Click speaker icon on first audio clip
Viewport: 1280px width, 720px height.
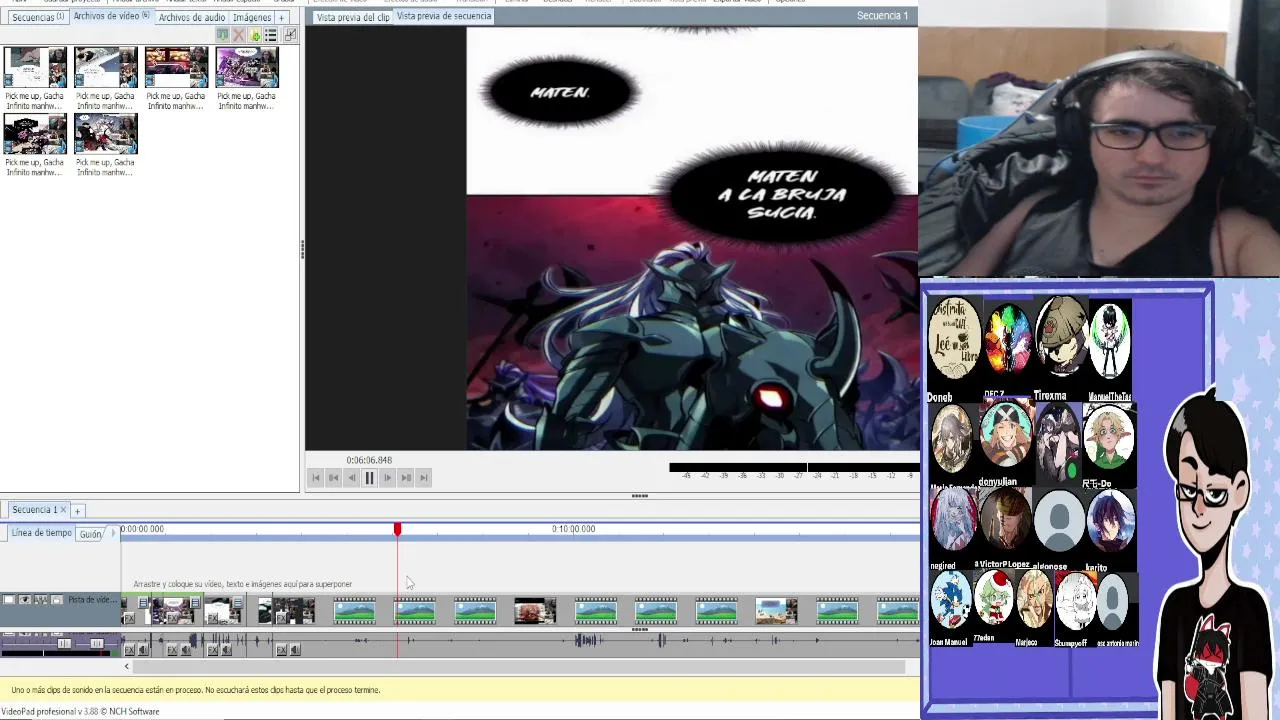click(x=143, y=650)
